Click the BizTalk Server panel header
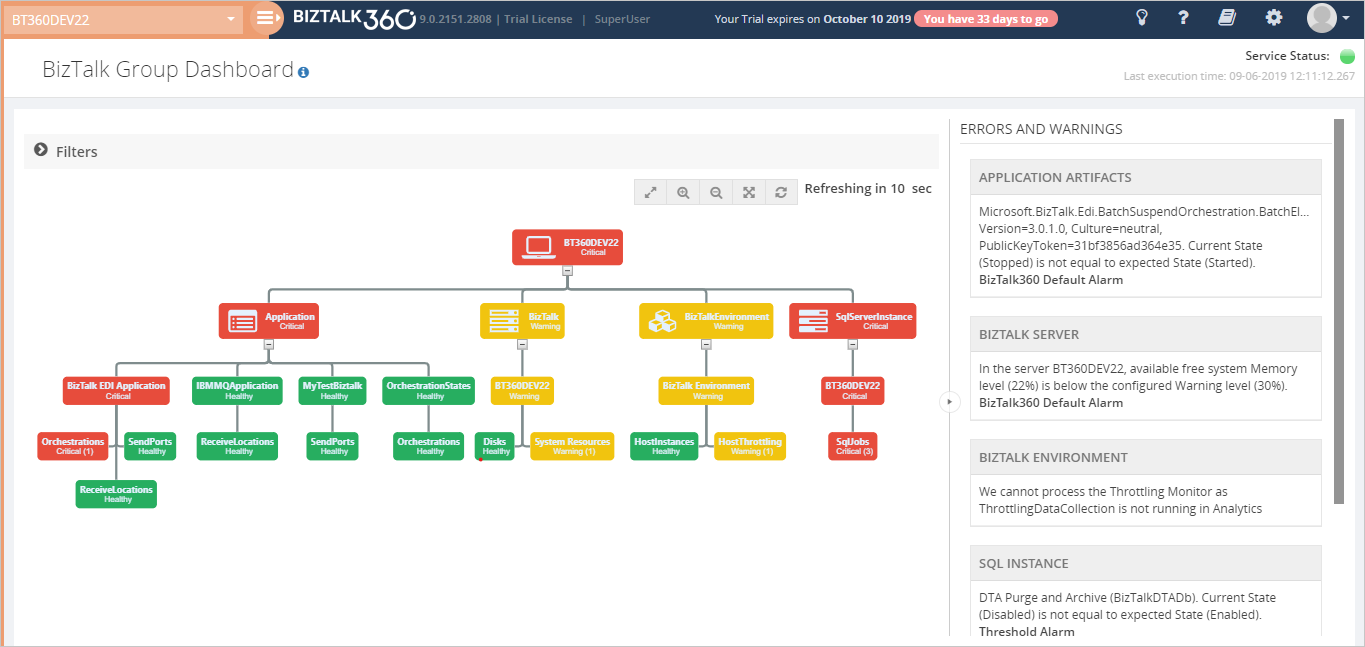Image resolution: width=1365 pixels, height=647 pixels. pyautogui.click(x=1146, y=334)
